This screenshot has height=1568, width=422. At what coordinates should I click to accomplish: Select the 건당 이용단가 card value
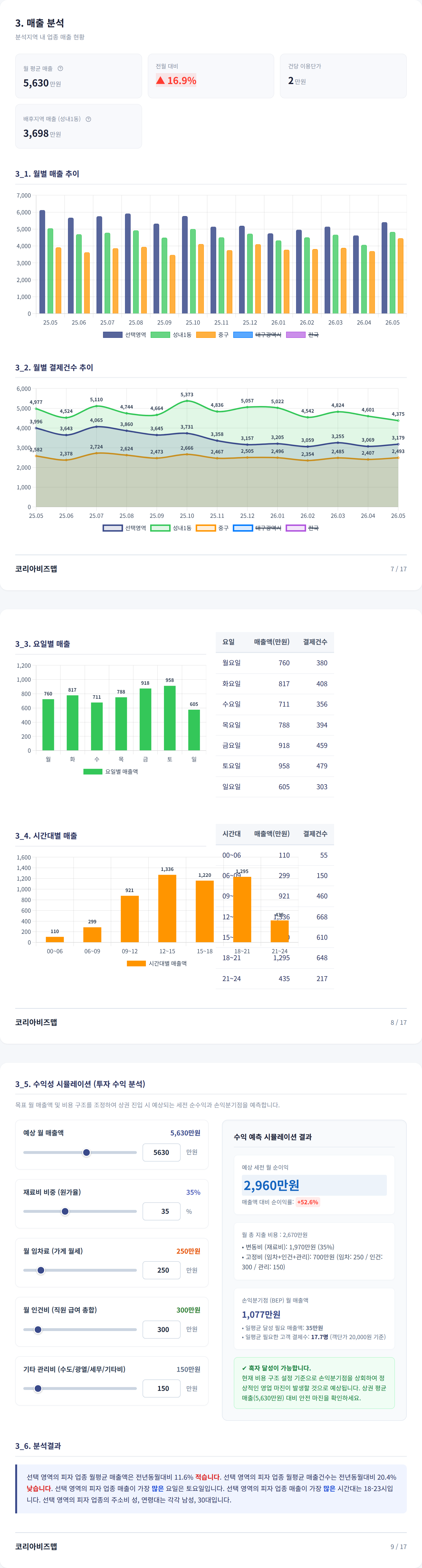click(x=297, y=80)
